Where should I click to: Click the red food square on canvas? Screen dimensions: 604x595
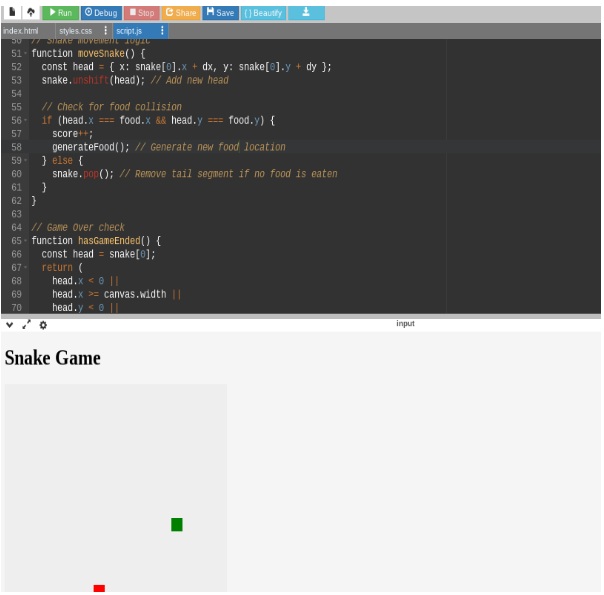click(x=99, y=588)
